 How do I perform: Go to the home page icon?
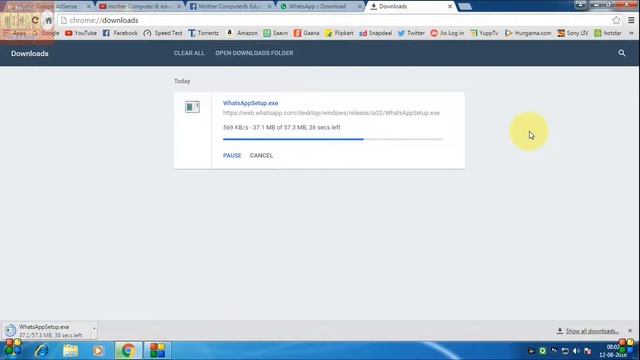click(48, 20)
